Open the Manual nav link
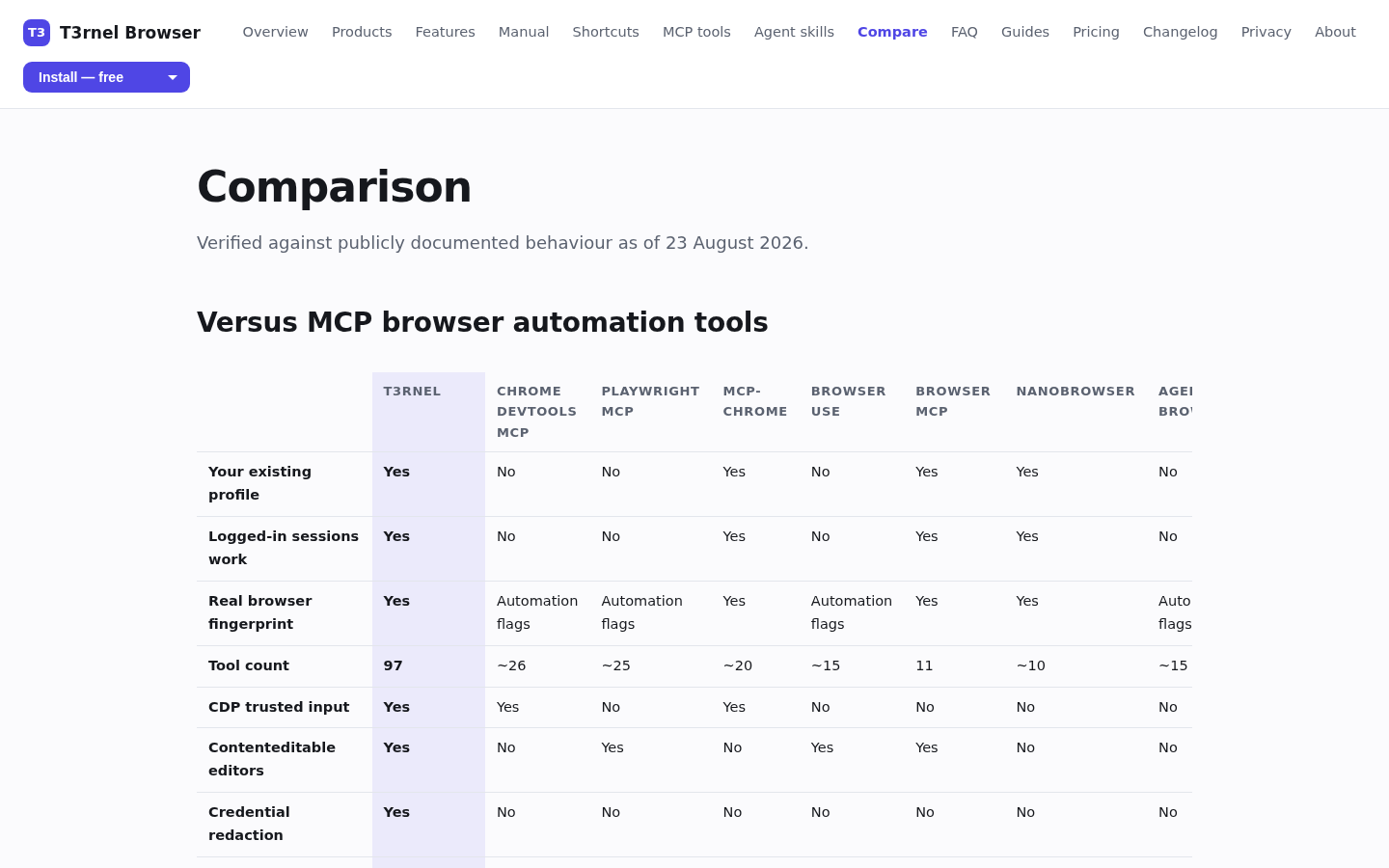This screenshot has width=1389, height=868. click(524, 32)
